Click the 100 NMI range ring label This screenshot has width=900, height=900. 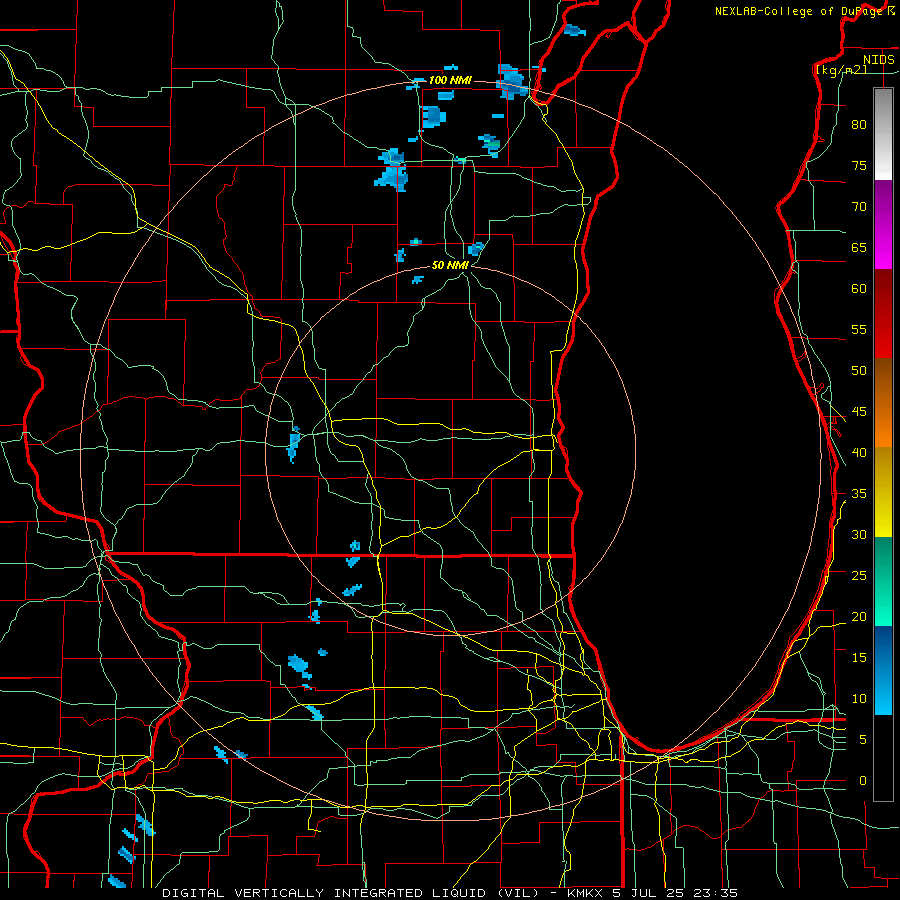(450, 80)
